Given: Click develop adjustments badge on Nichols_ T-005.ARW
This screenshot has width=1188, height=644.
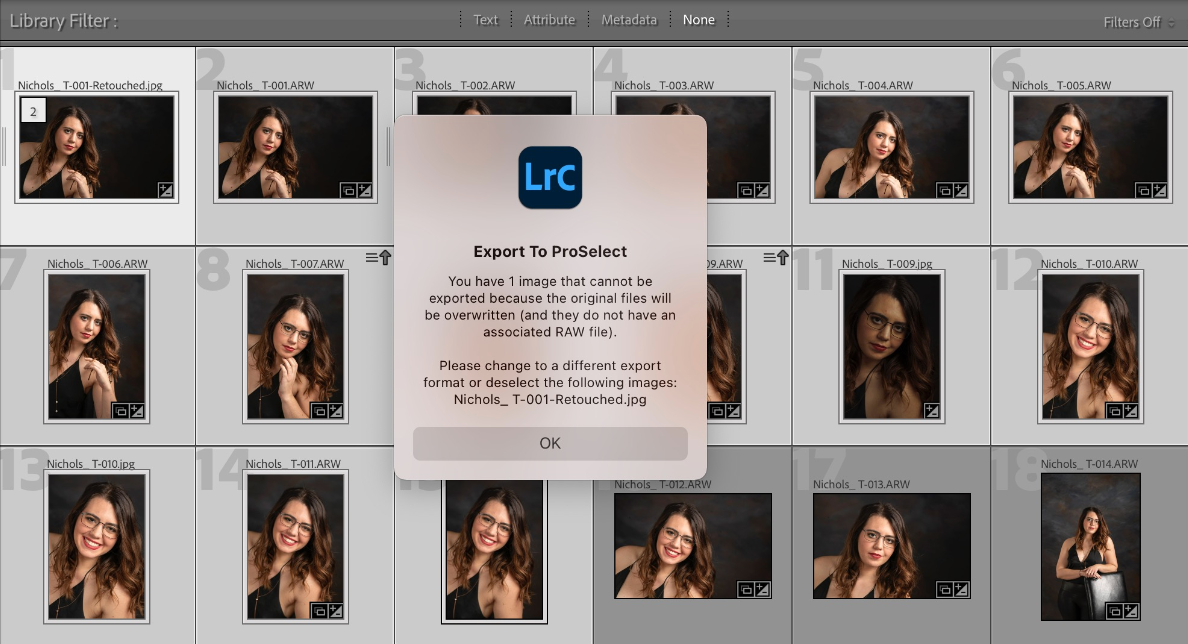Looking at the screenshot, I should coord(1159,189).
